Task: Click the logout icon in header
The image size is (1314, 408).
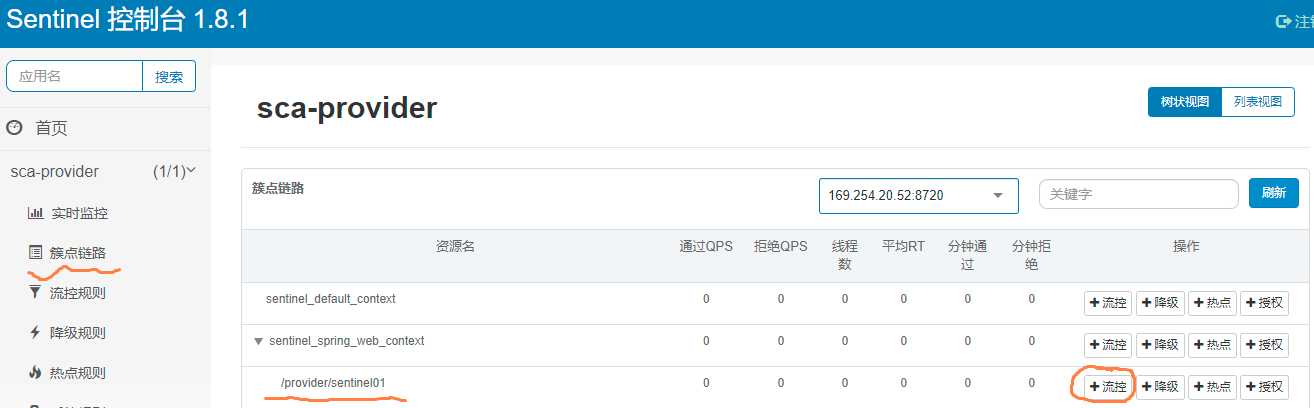Action: point(1282,21)
